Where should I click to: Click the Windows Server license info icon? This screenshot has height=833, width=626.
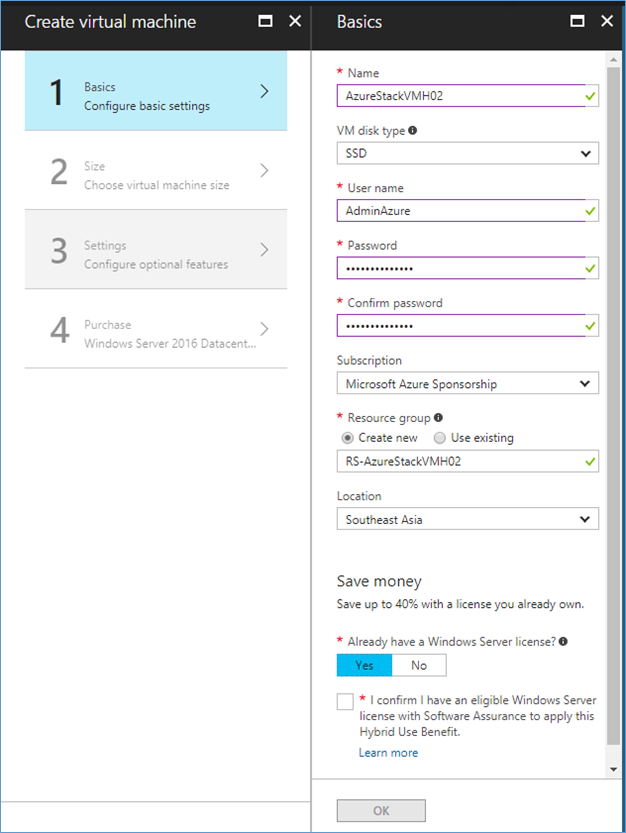pos(563,641)
